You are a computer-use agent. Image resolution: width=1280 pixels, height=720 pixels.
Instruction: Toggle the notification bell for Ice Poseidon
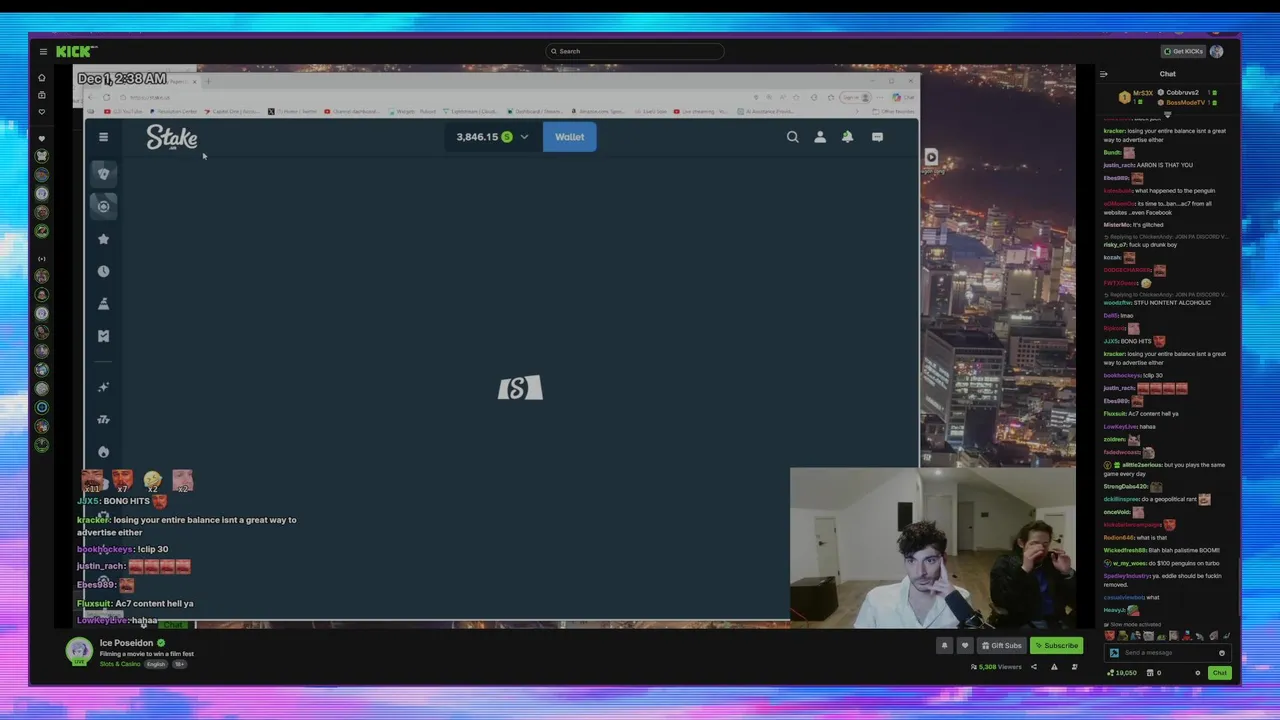[944, 645]
